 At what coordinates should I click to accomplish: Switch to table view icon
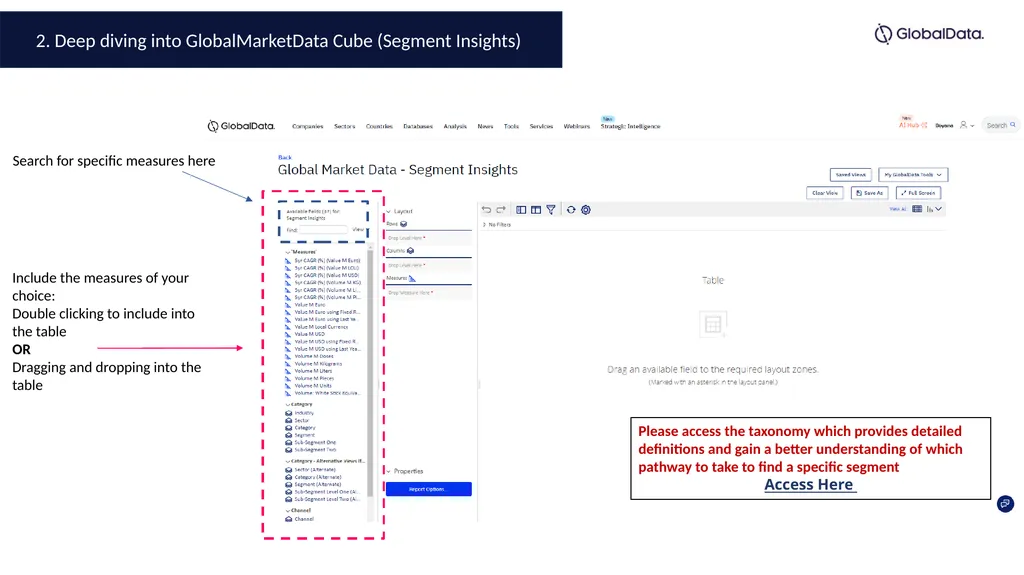click(917, 209)
